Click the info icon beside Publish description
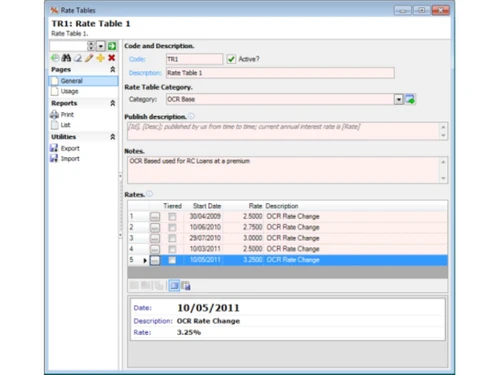This screenshot has height=375, width=500. click(191, 116)
